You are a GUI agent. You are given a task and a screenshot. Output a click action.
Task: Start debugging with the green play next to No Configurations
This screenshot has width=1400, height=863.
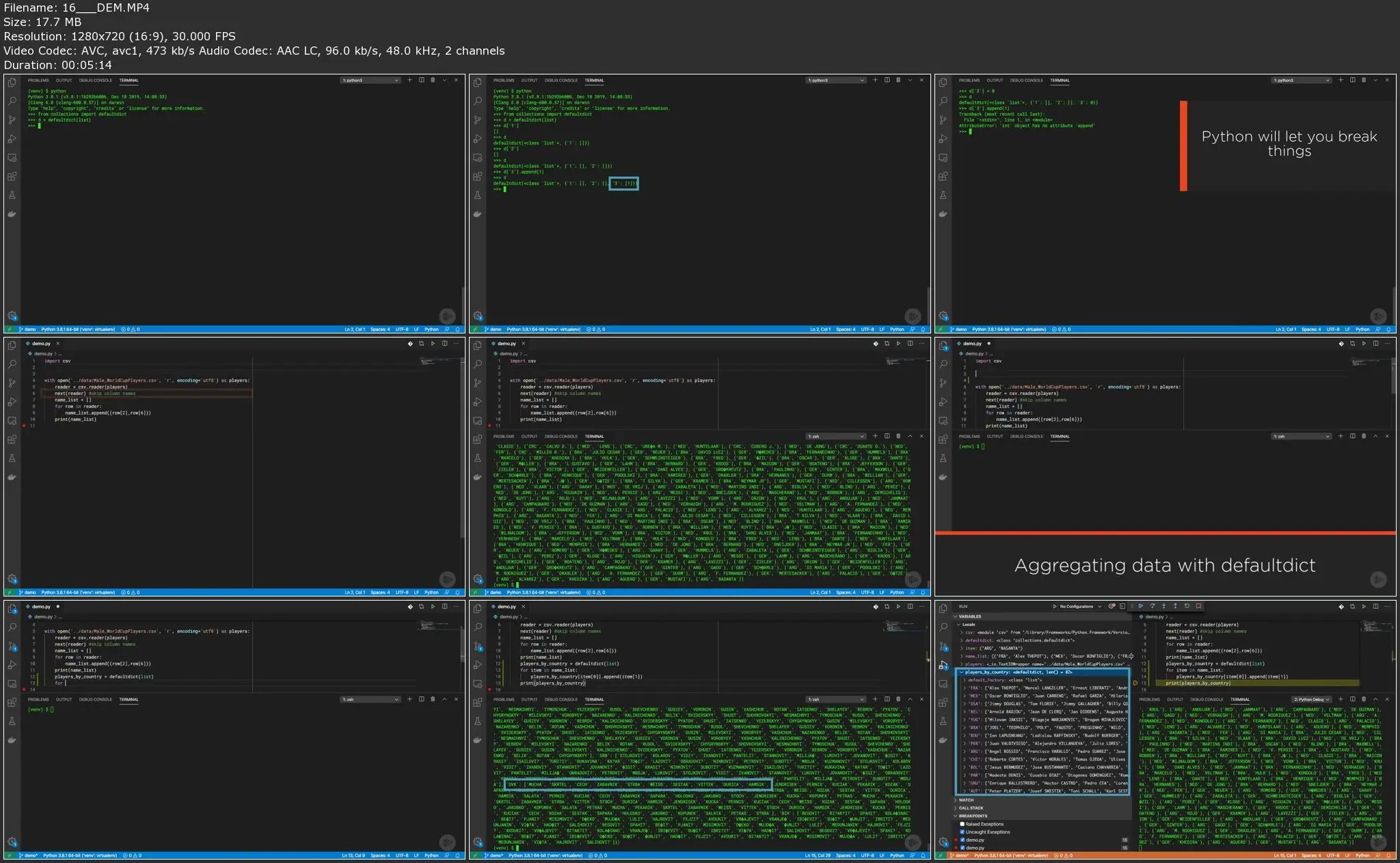(1055, 606)
